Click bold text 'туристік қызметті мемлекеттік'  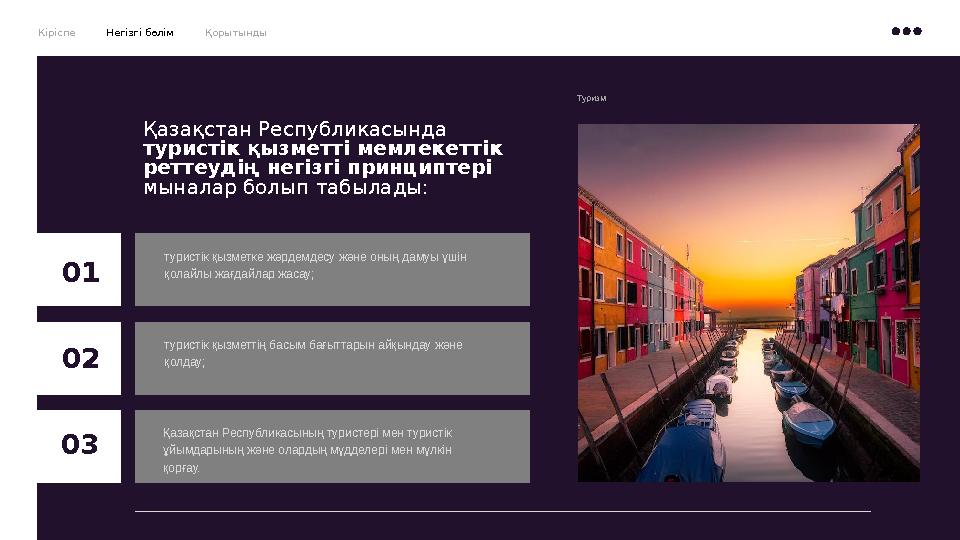coord(323,149)
